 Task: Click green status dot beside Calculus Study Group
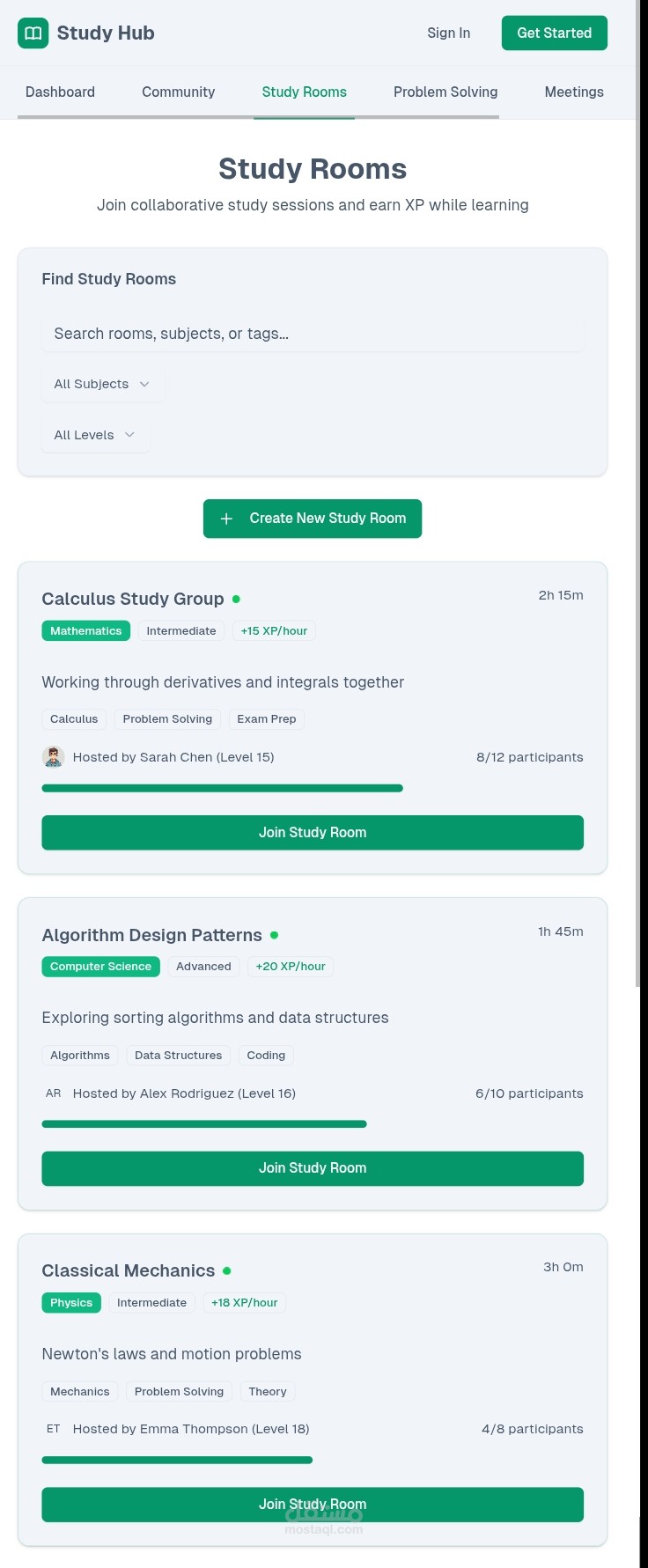pos(236,600)
